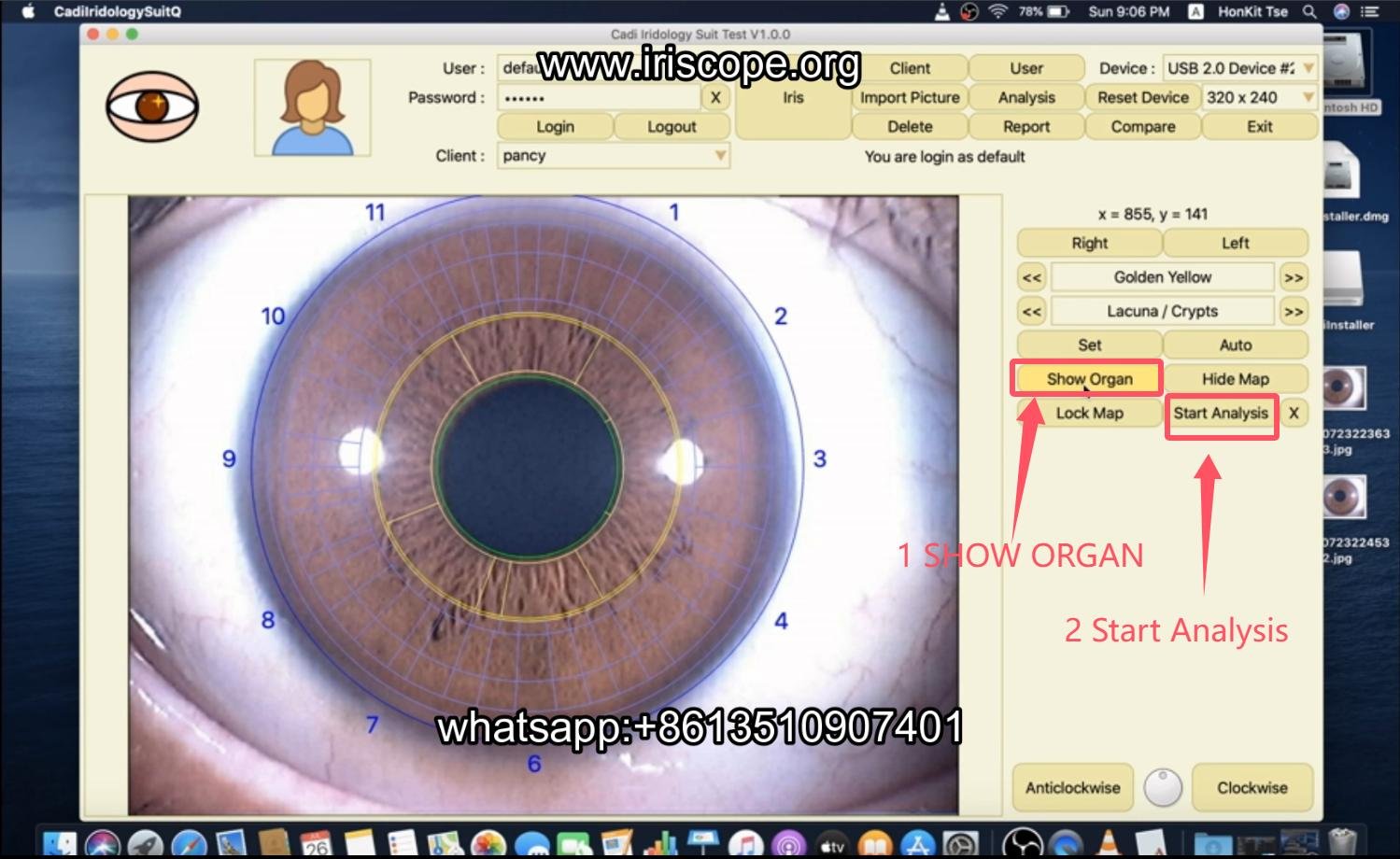Click the Login button
This screenshot has height=859, width=1400.
[x=555, y=126]
